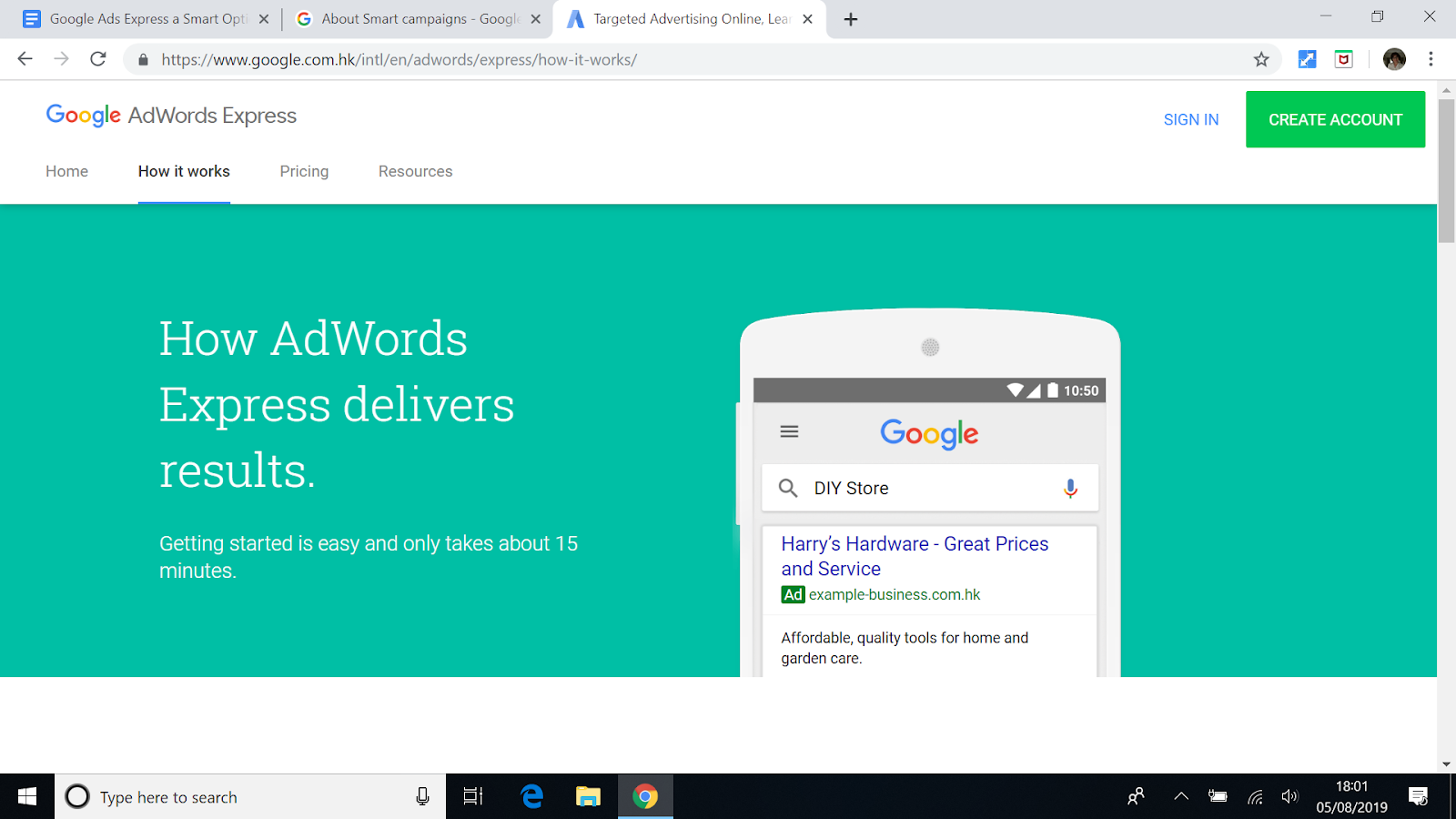
Task: Click the taskbar microphone icon
Action: point(422,797)
